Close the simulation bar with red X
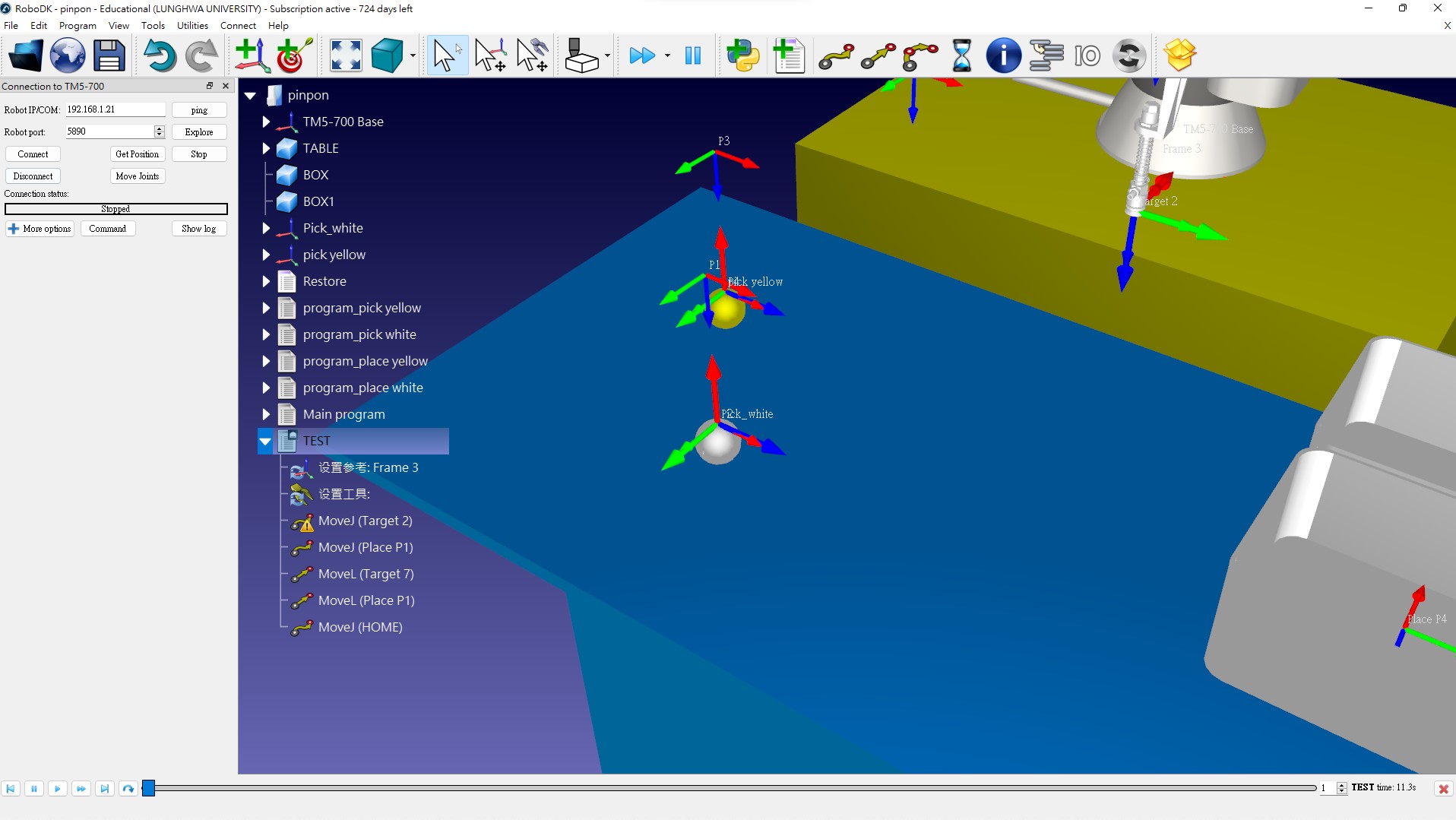Viewport: 1456px width, 820px height. coord(1443,789)
